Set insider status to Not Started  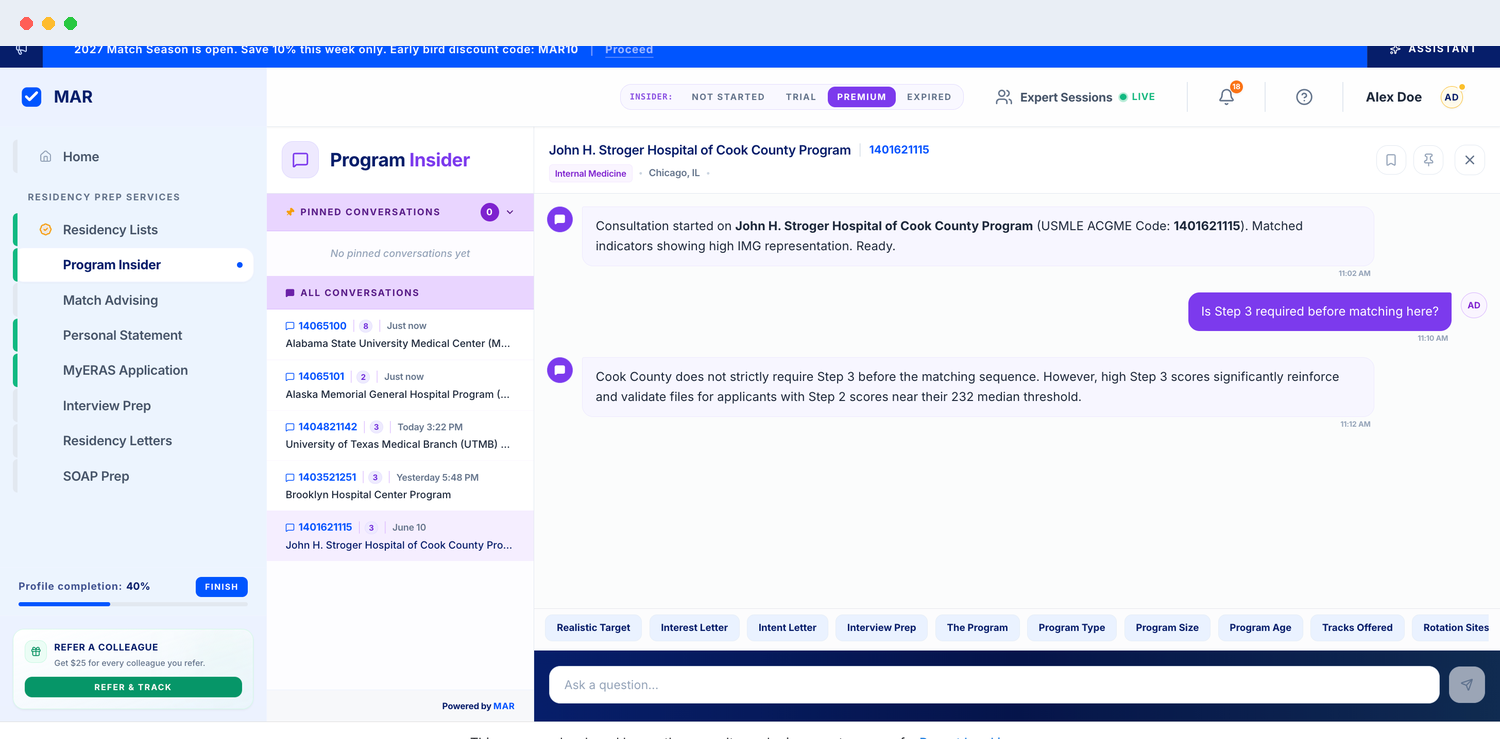coord(728,97)
